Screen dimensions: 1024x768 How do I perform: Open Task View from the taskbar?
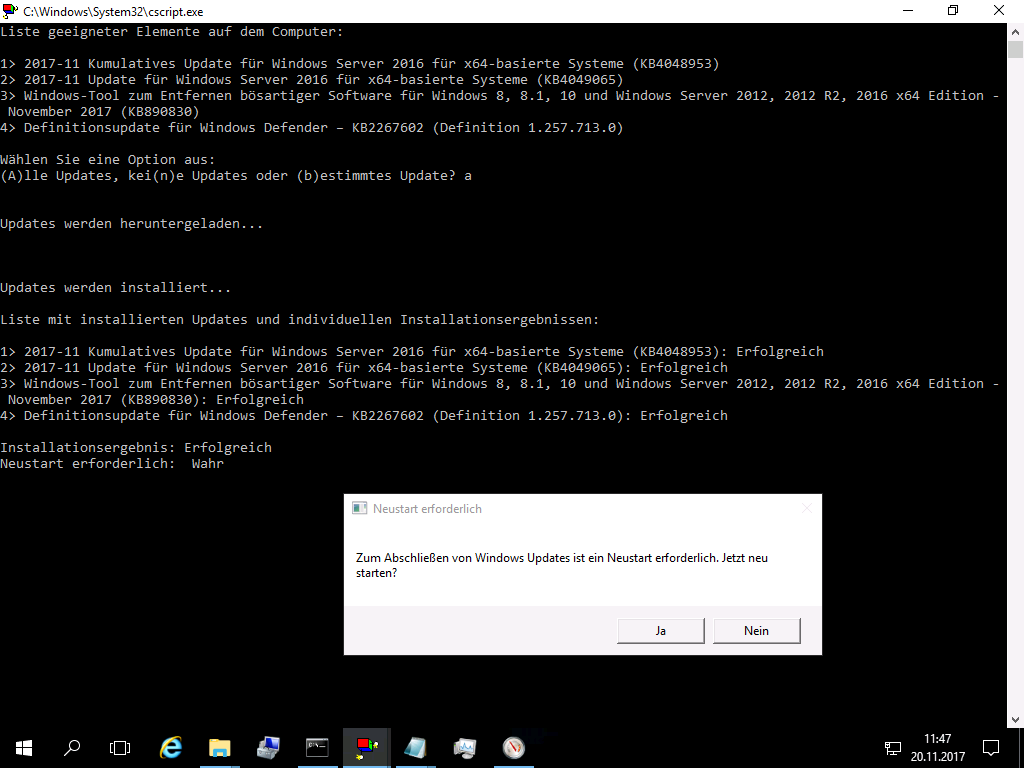pos(120,747)
